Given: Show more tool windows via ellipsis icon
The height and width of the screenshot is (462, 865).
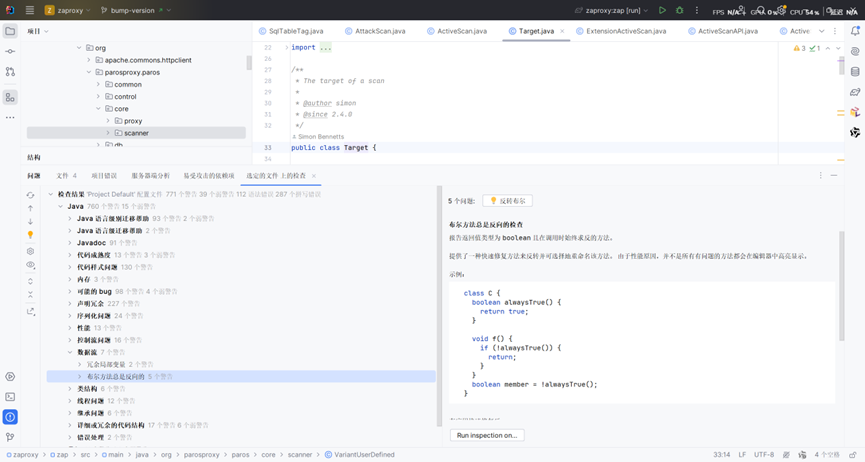Looking at the screenshot, I should pyautogui.click(x=10, y=118).
